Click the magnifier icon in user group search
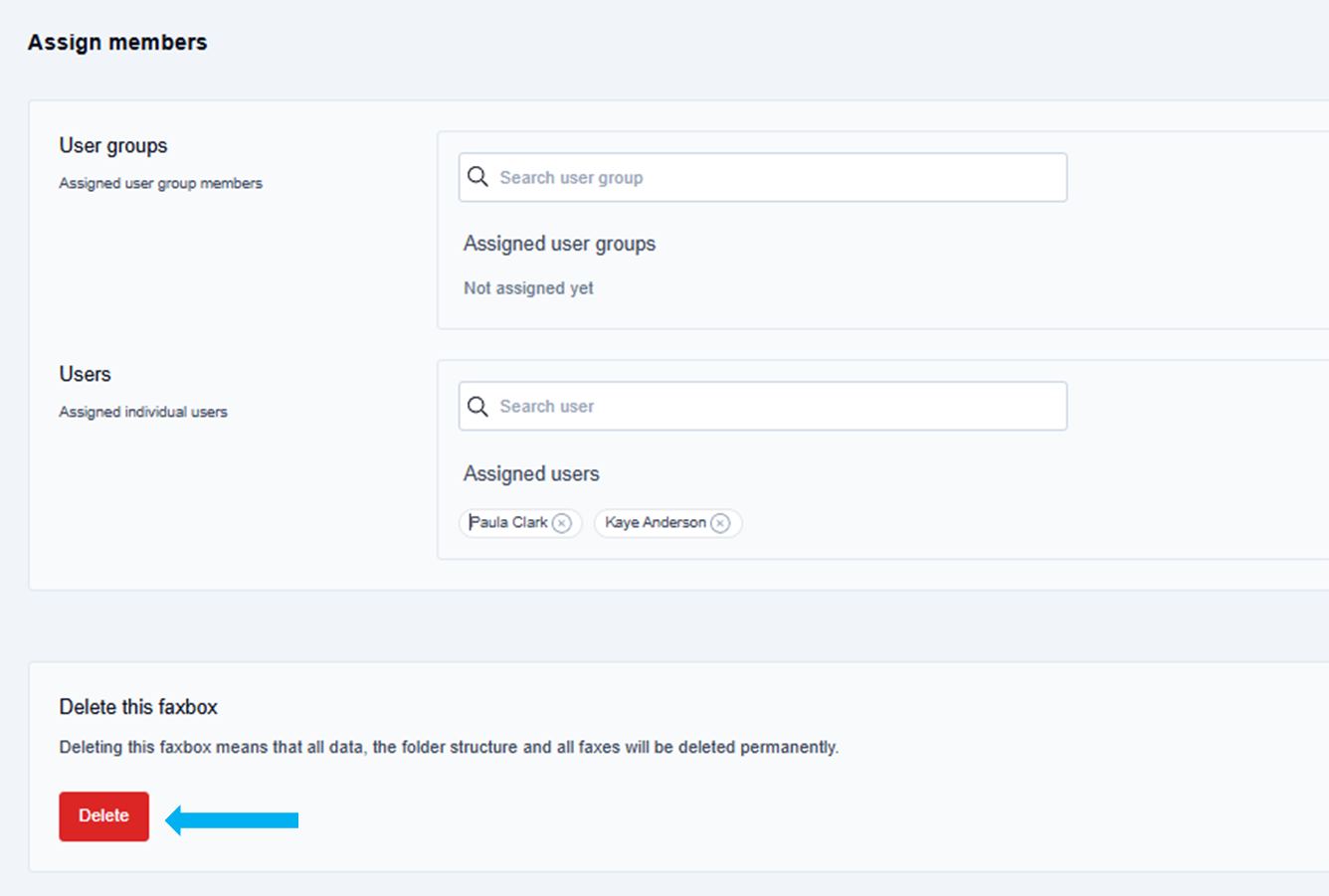This screenshot has height=896, width=1329. tap(477, 177)
